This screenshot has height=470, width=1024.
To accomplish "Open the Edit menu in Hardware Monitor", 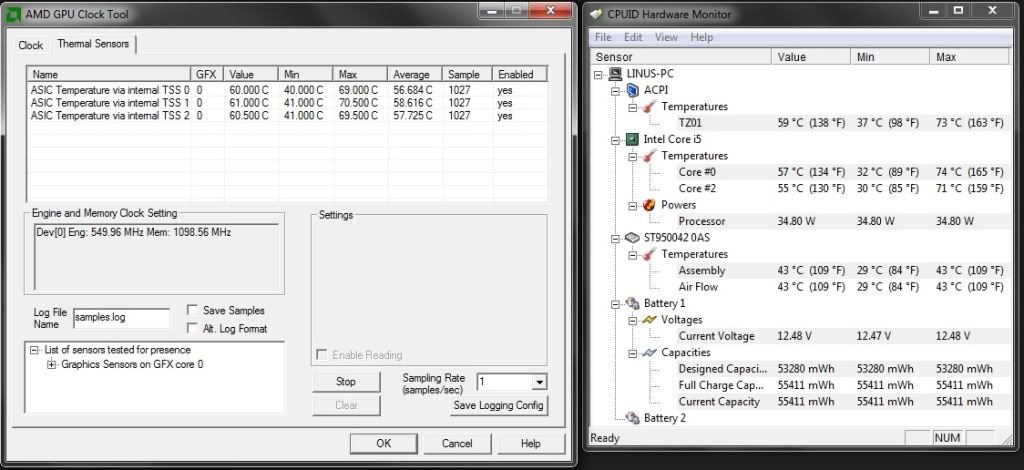I will coord(633,37).
